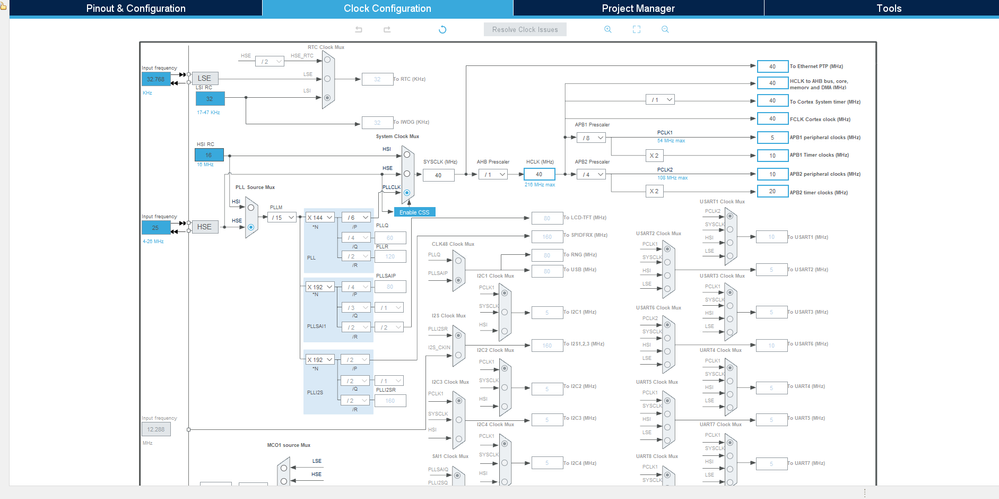Select HSE in PLL Source Mux
This screenshot has width=999, height=499.
click(251, 226)
